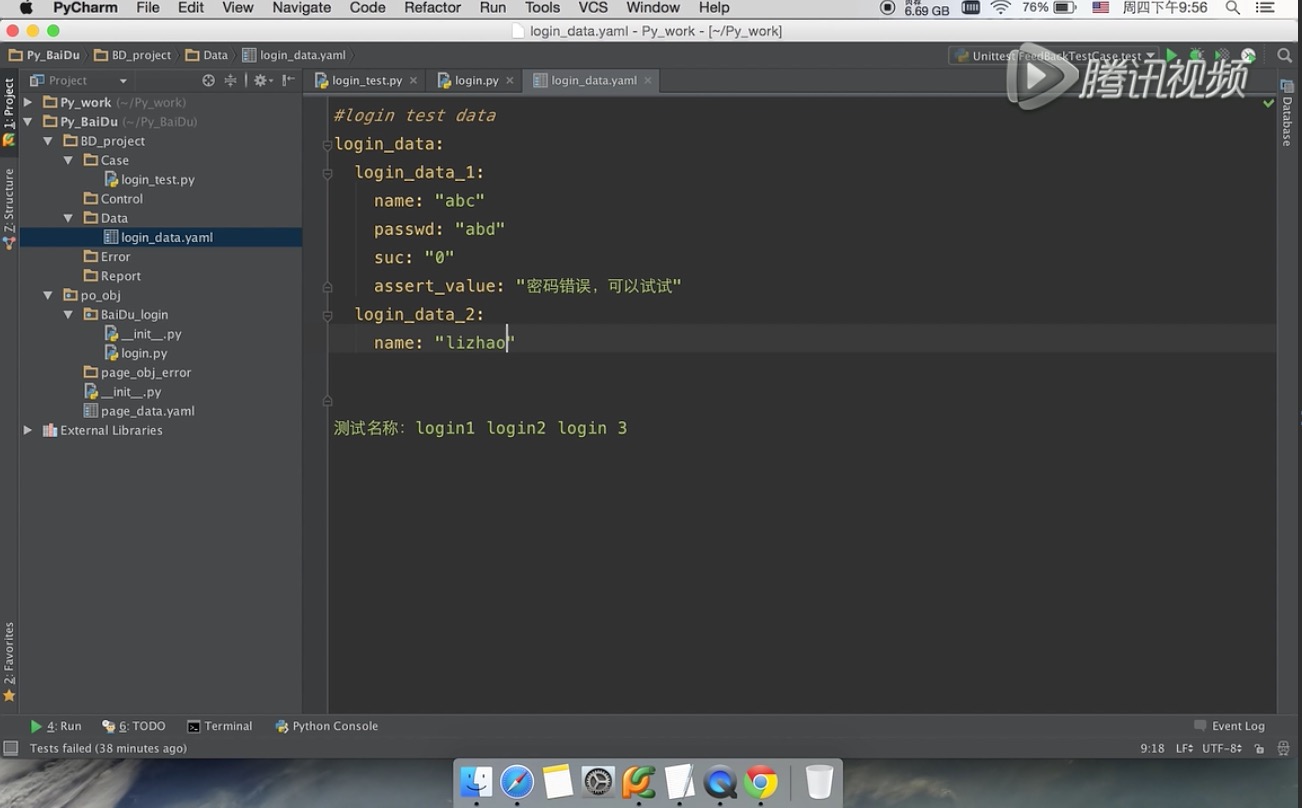Click the green Run button in toolbar
Image resolution: width=1302 pixels, height=808 pixels.
(x=1171, y=56)
